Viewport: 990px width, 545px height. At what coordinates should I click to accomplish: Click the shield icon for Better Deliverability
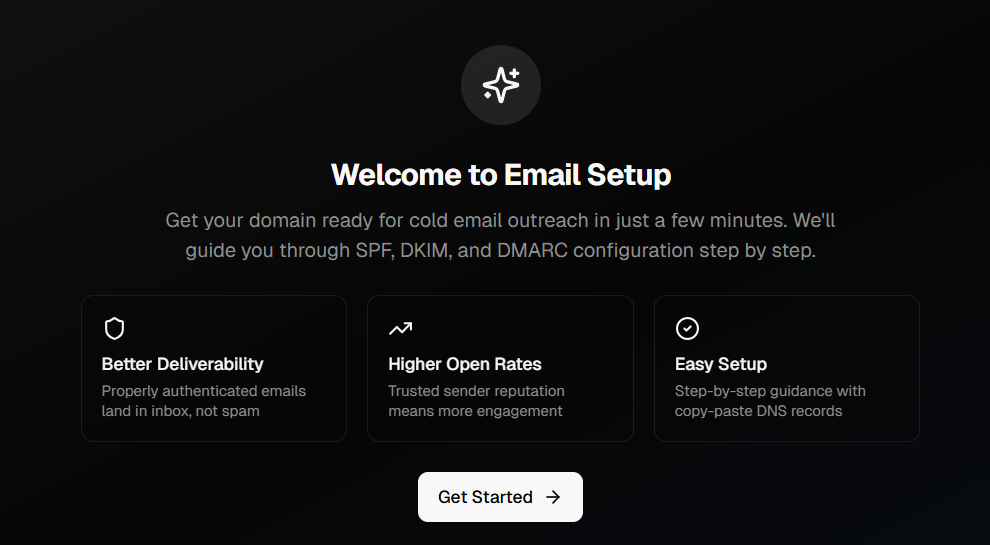114,328
